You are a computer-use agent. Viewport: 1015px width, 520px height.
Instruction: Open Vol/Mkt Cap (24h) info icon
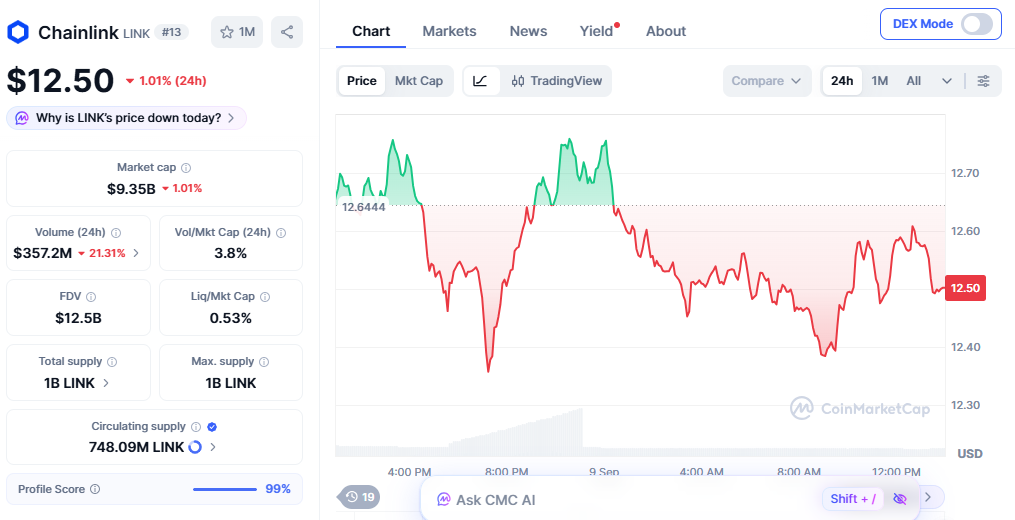[x=281, y=232]
